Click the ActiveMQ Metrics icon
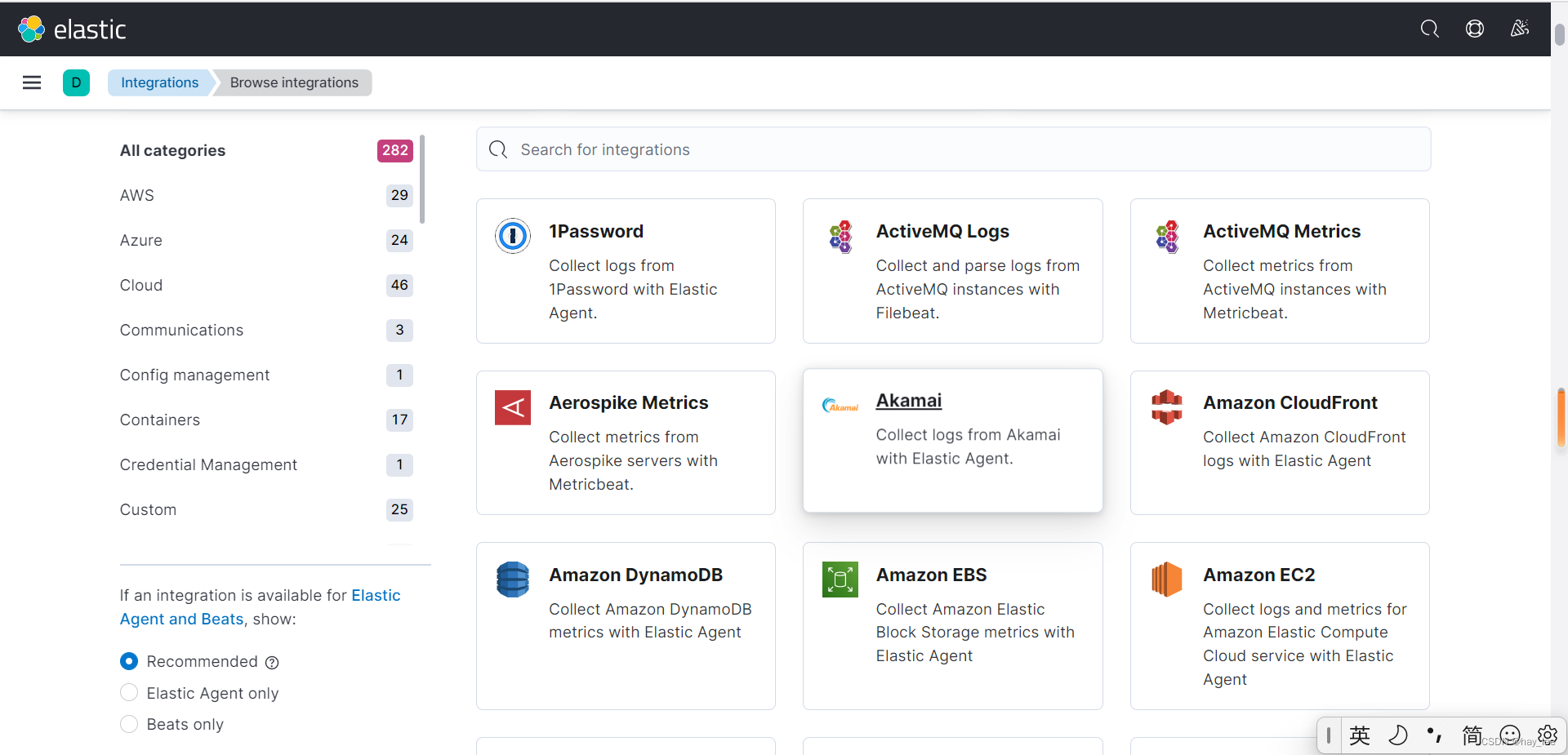This screenshot has height=755, width=1568. point(1167,237)
